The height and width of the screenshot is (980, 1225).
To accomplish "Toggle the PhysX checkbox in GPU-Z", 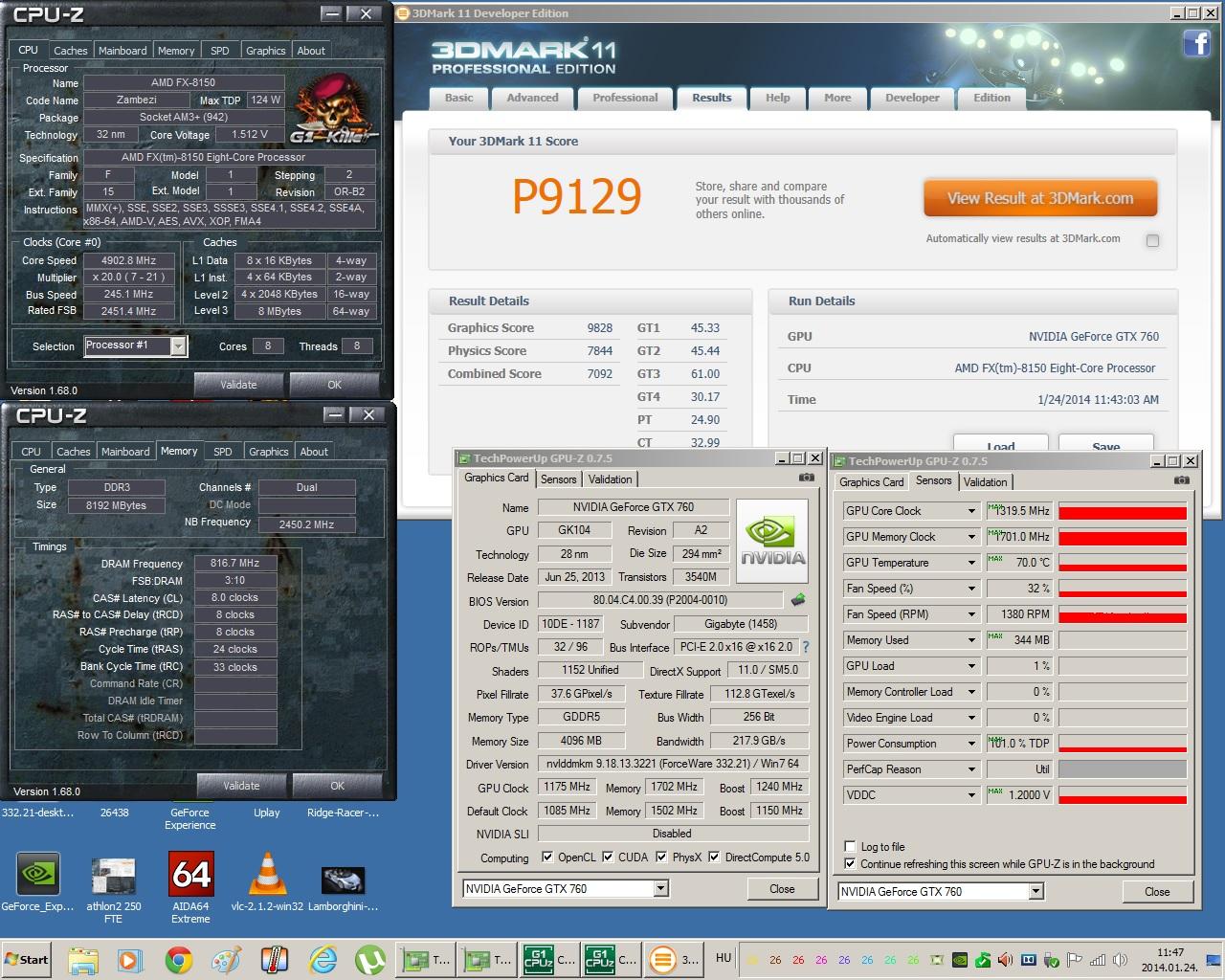I will pos(660,857).
